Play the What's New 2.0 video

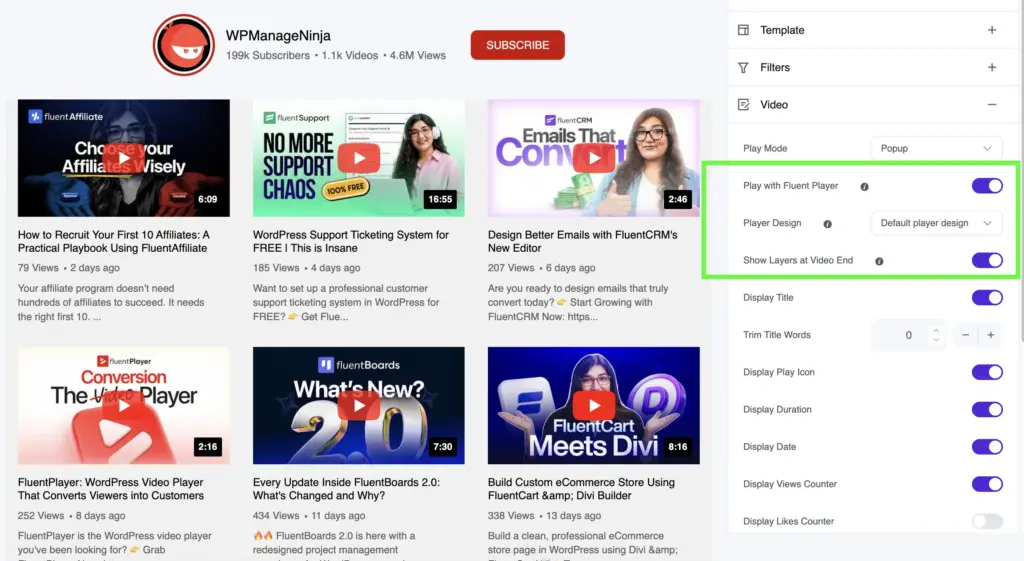coord(359,406)
